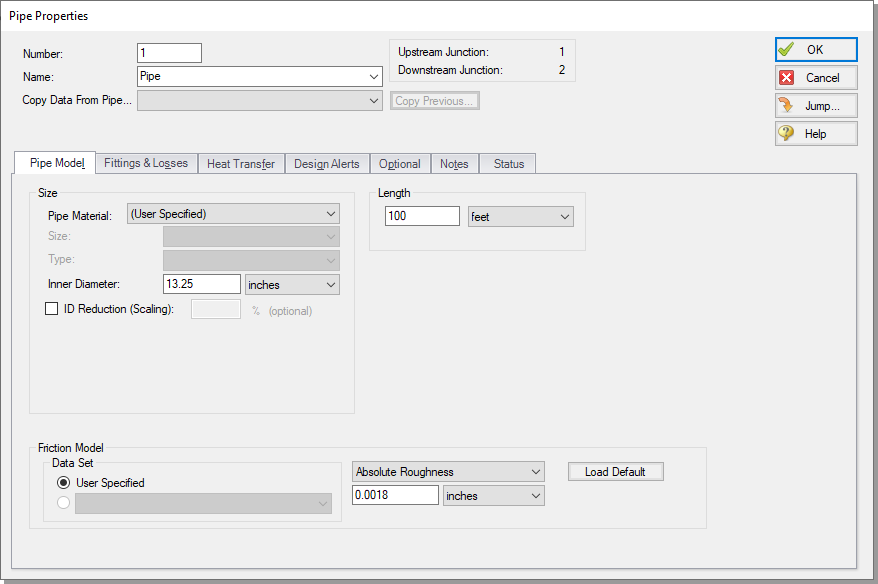Open Help using the question mark button
Viewport: 878px width, 584px height.
point(814,133)
